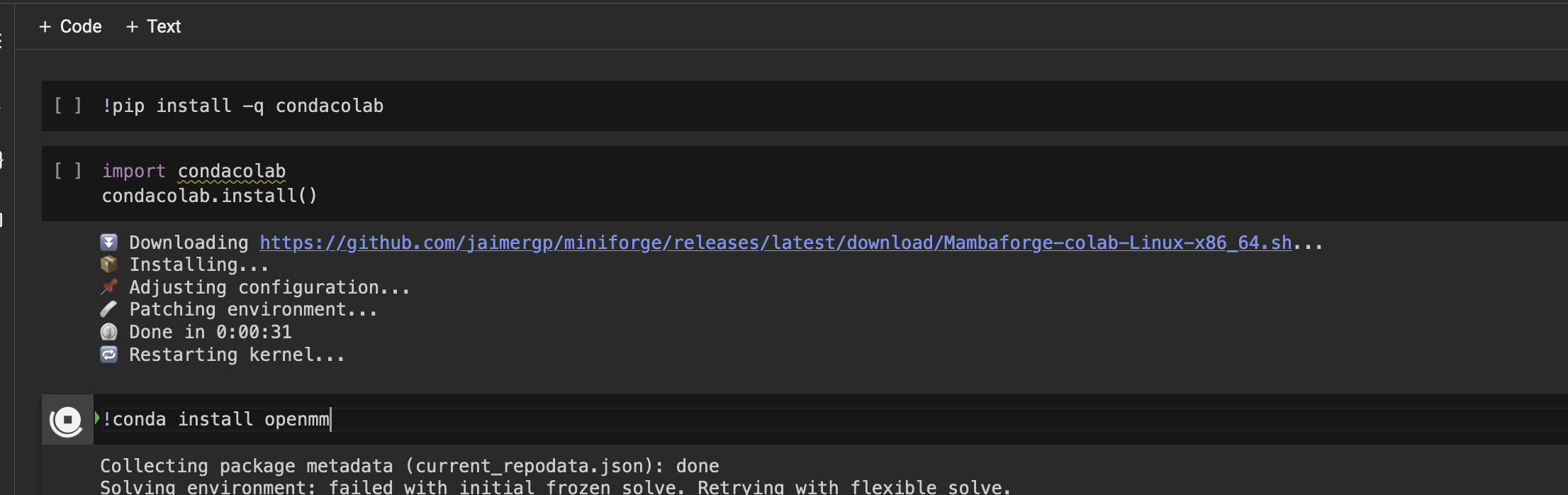Image resolution: width=1568 pixels, height=495 pixels.
Task: Click the condacolab.install() code line
Action: point(210,196)
